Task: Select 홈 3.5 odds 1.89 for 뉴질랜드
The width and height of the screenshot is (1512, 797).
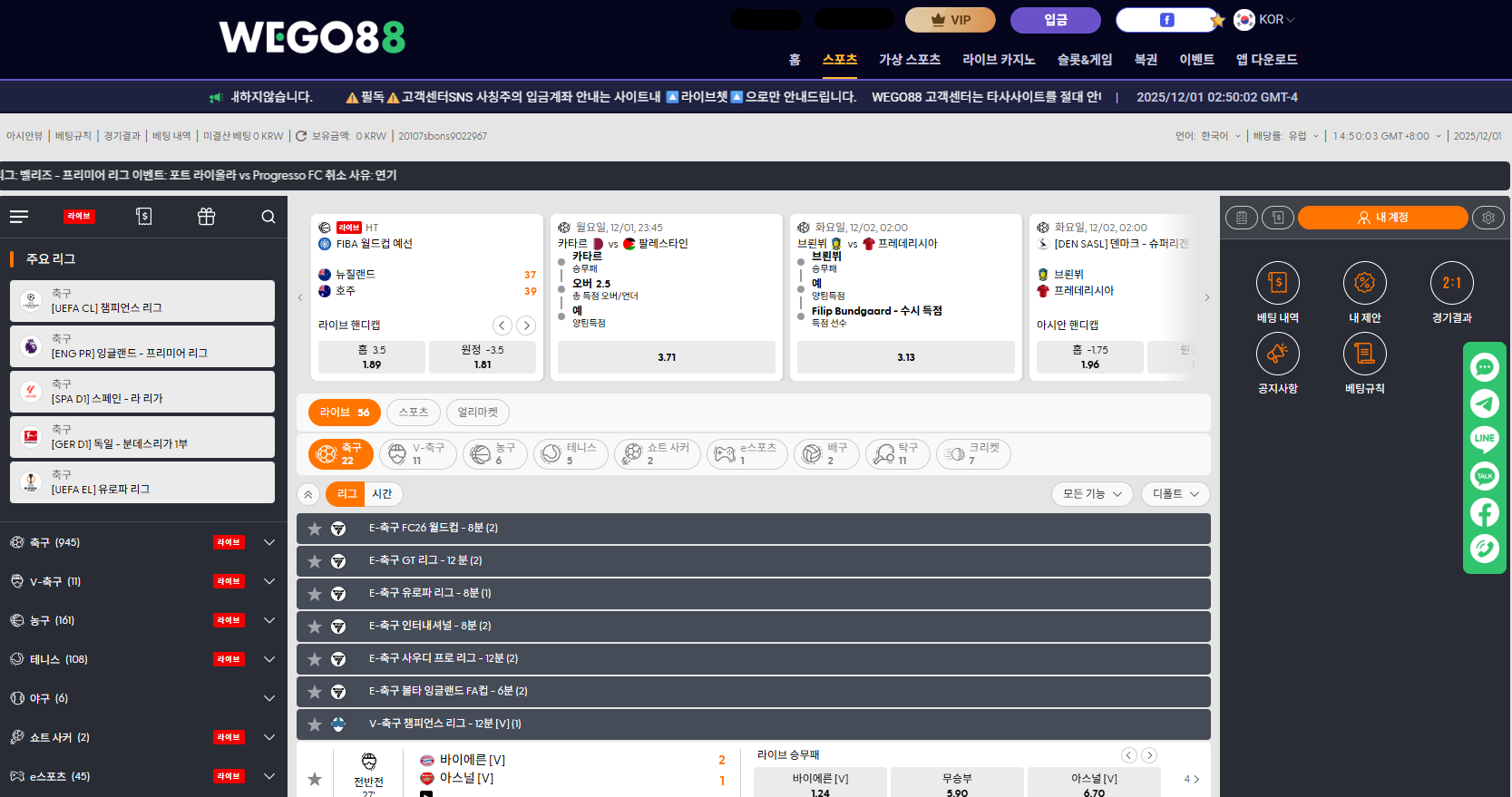Action: point(372,357)
